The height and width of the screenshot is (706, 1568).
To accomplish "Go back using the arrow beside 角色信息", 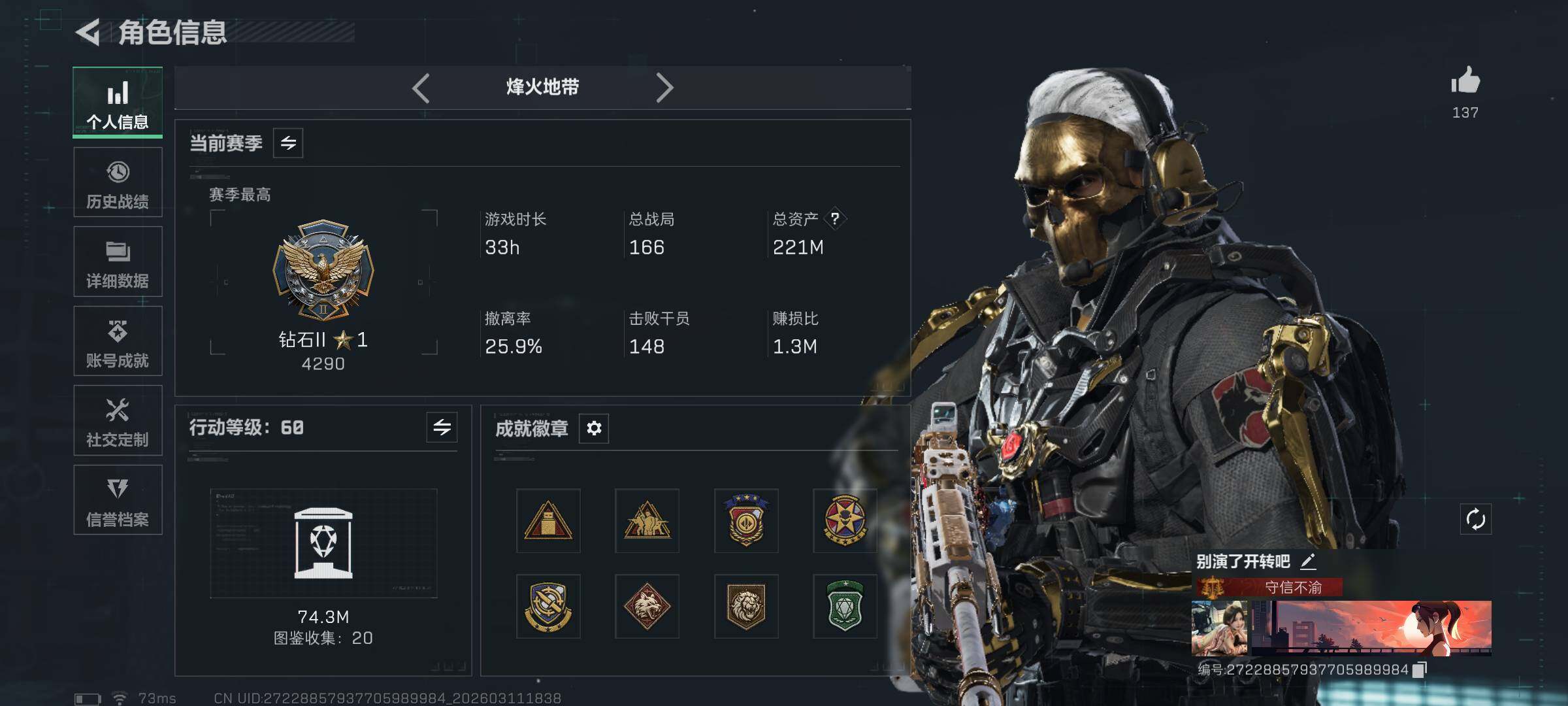I will (88, 32).
